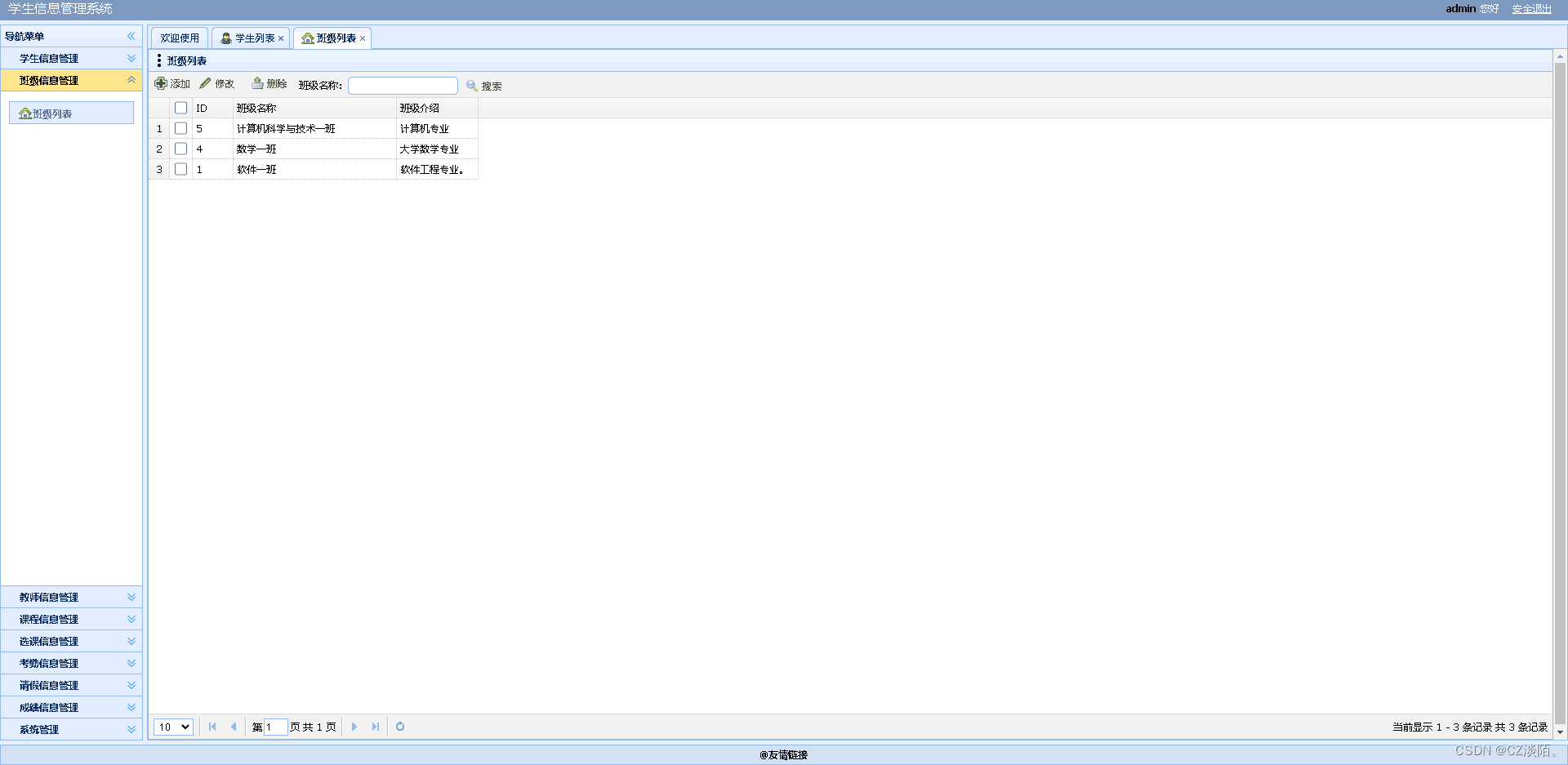Expand the 成绩信息管理 accordion panel

point(72,707)
